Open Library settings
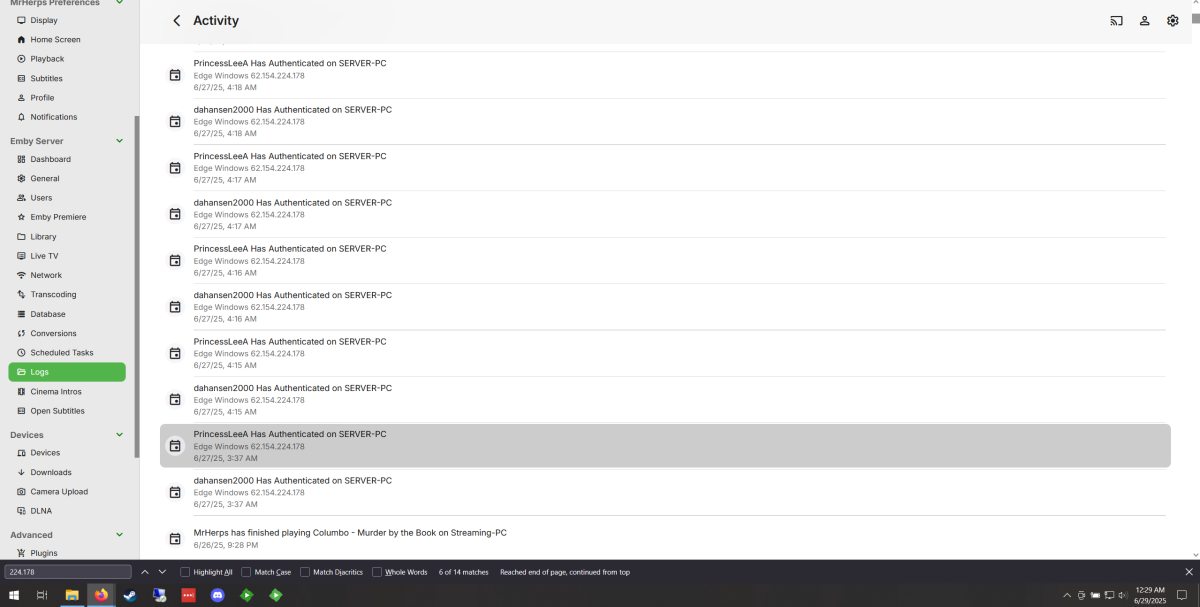 point(67,237)
